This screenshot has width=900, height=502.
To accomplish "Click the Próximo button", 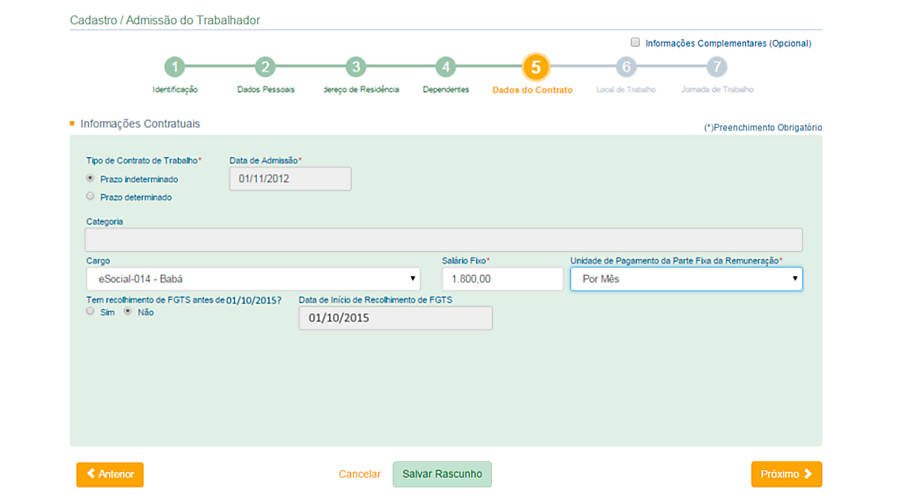I will [x=786, y=474].
